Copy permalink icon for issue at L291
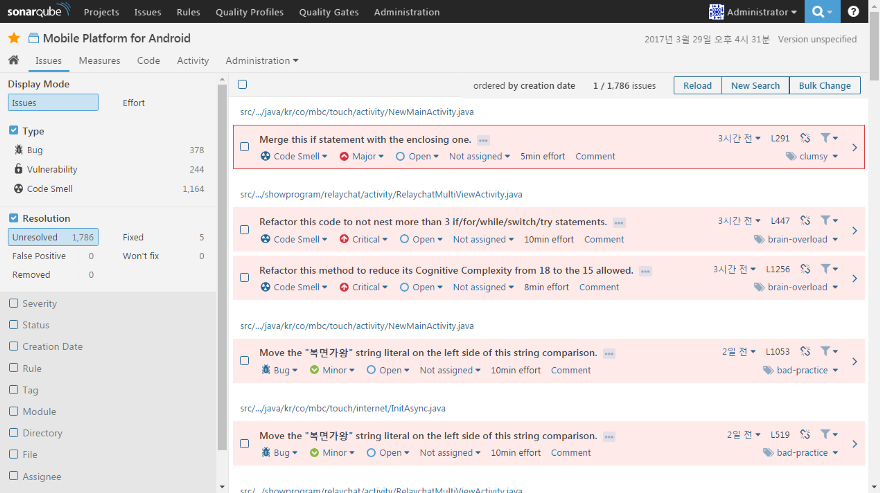Screen dimensions: 880x493 point(805,138)
